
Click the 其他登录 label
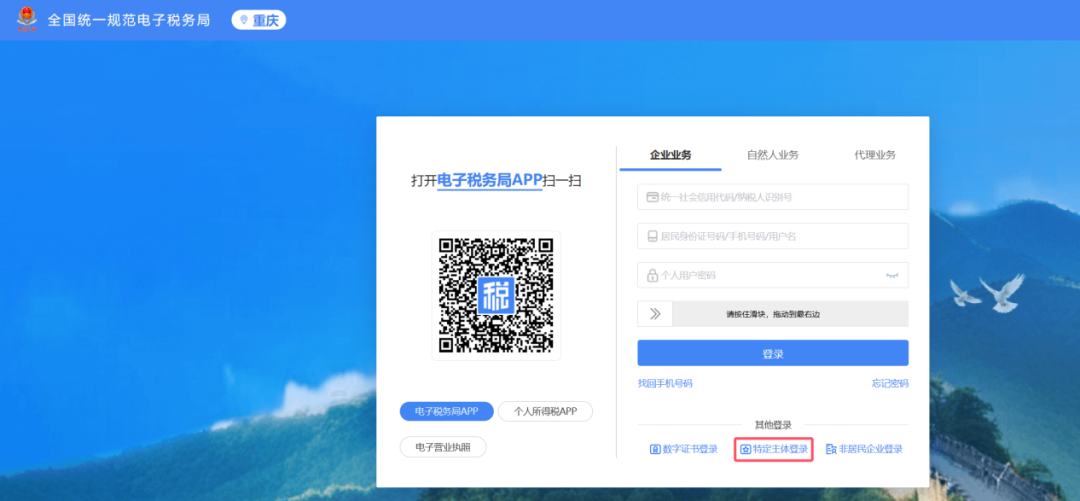(x=773, y=425)
